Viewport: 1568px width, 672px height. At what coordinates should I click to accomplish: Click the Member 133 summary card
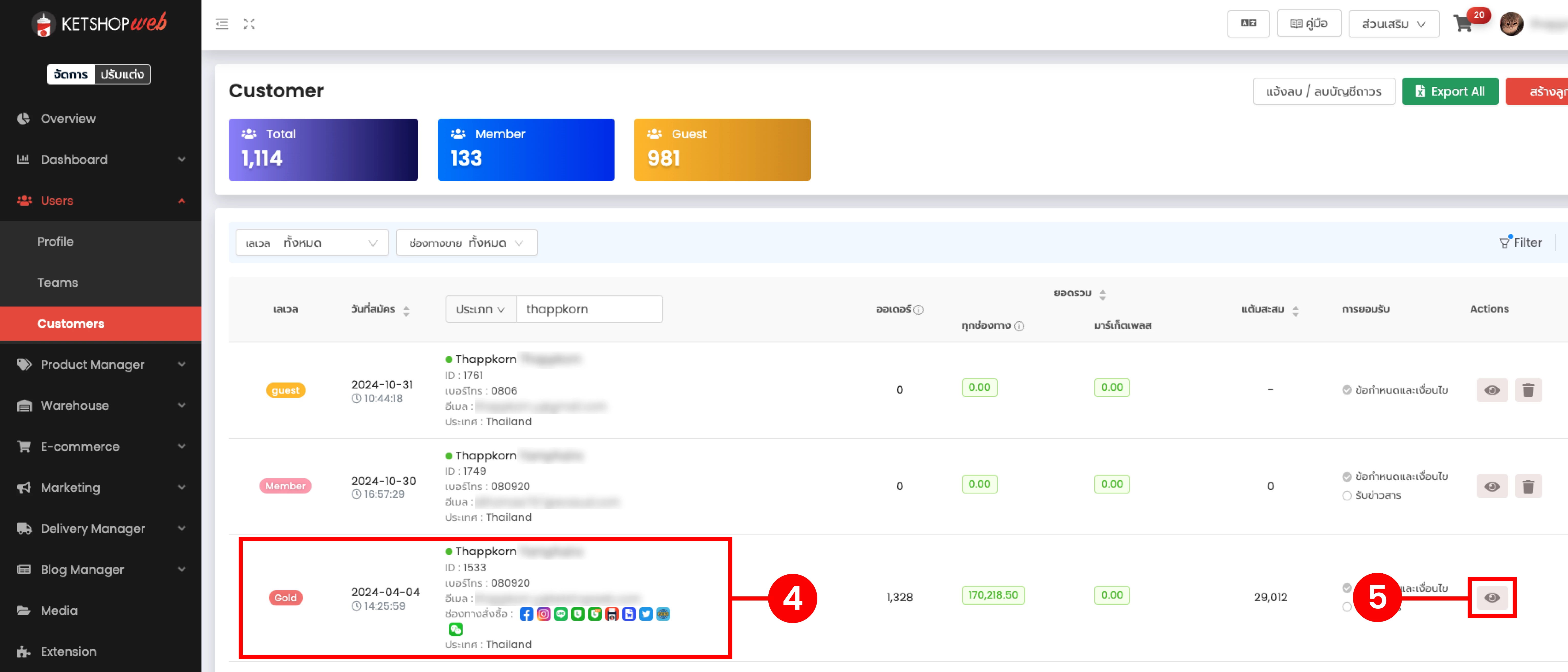(x=526, y=150)
